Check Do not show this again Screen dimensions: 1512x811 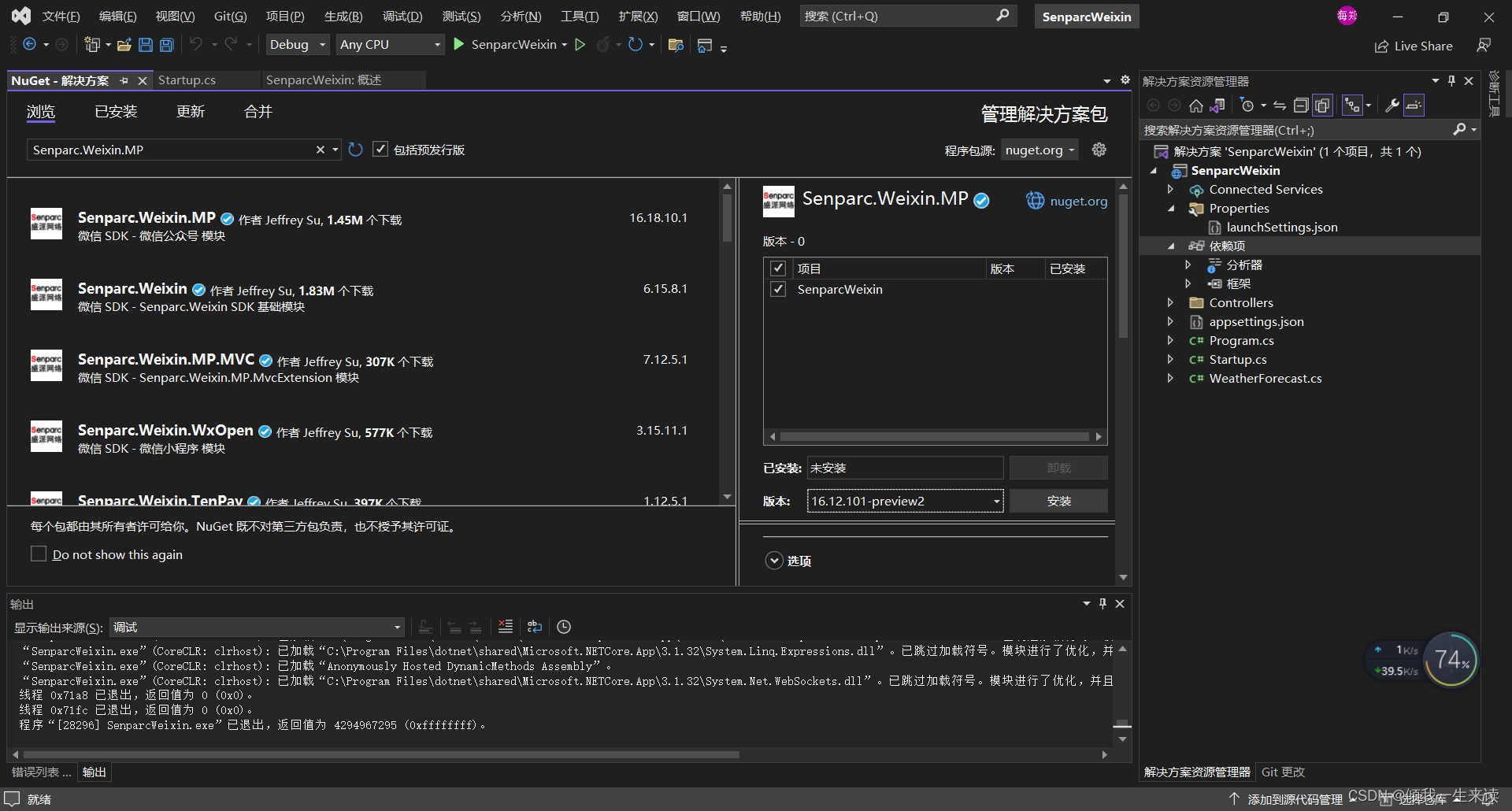pyautogui.click(x=39, y=554)
